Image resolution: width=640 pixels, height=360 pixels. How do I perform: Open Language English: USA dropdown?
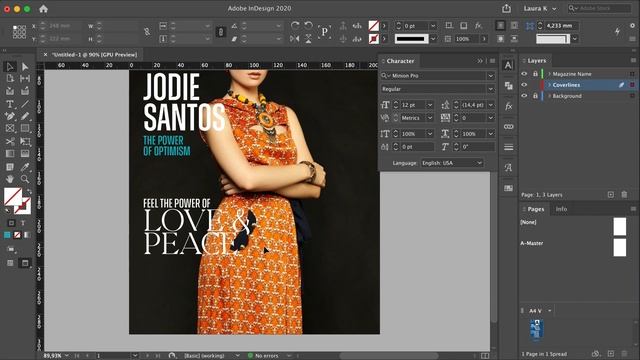point(451,163)
